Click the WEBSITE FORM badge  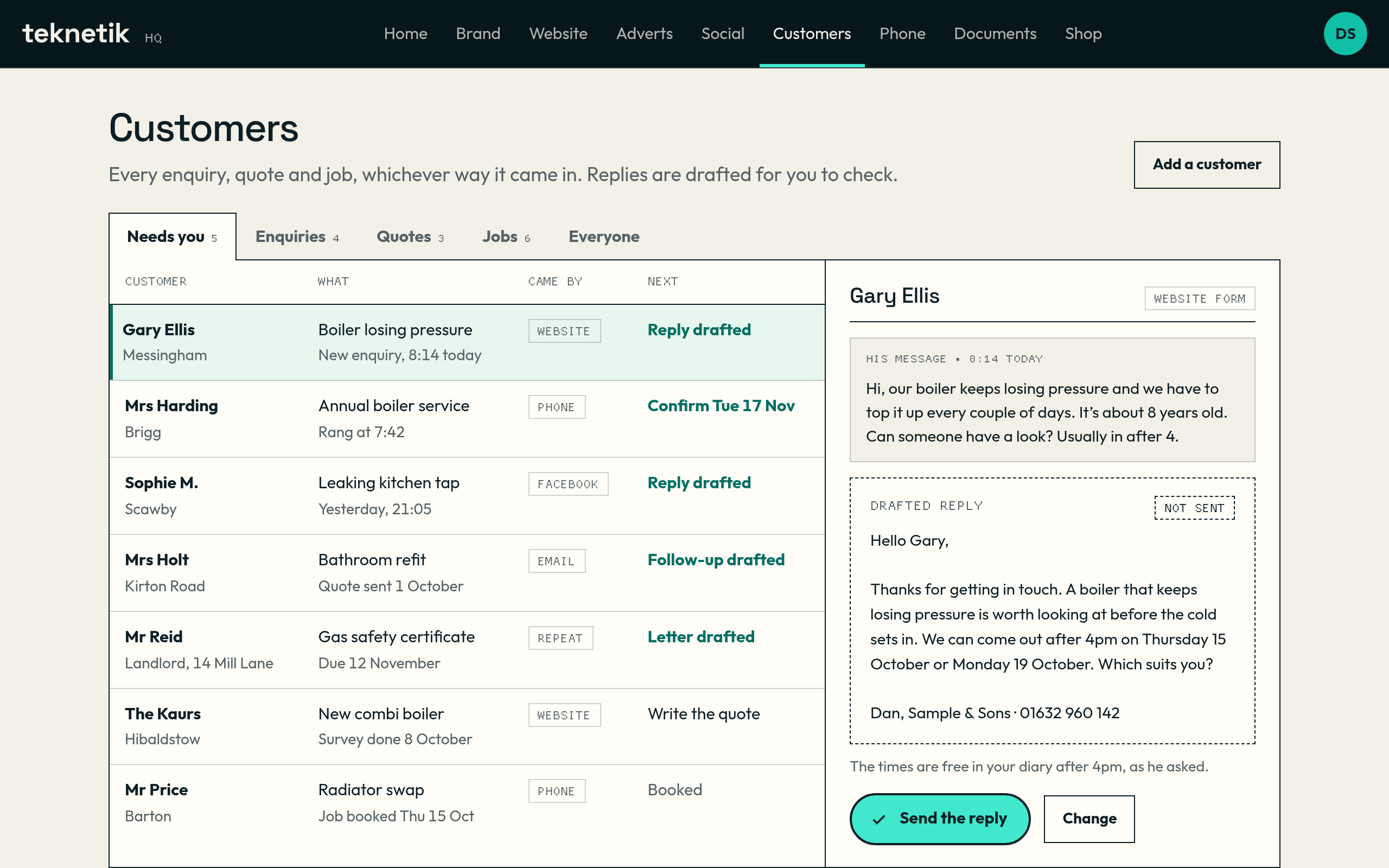[x=1200, y=298]
